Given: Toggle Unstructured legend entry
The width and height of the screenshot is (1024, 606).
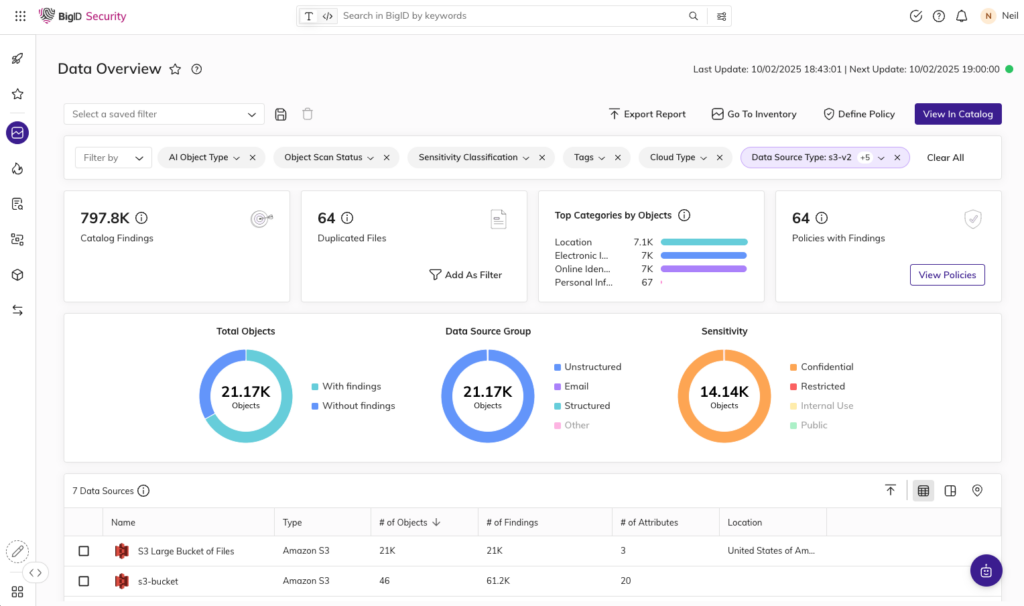Looking at the screenshot, I should coord(588,367).
